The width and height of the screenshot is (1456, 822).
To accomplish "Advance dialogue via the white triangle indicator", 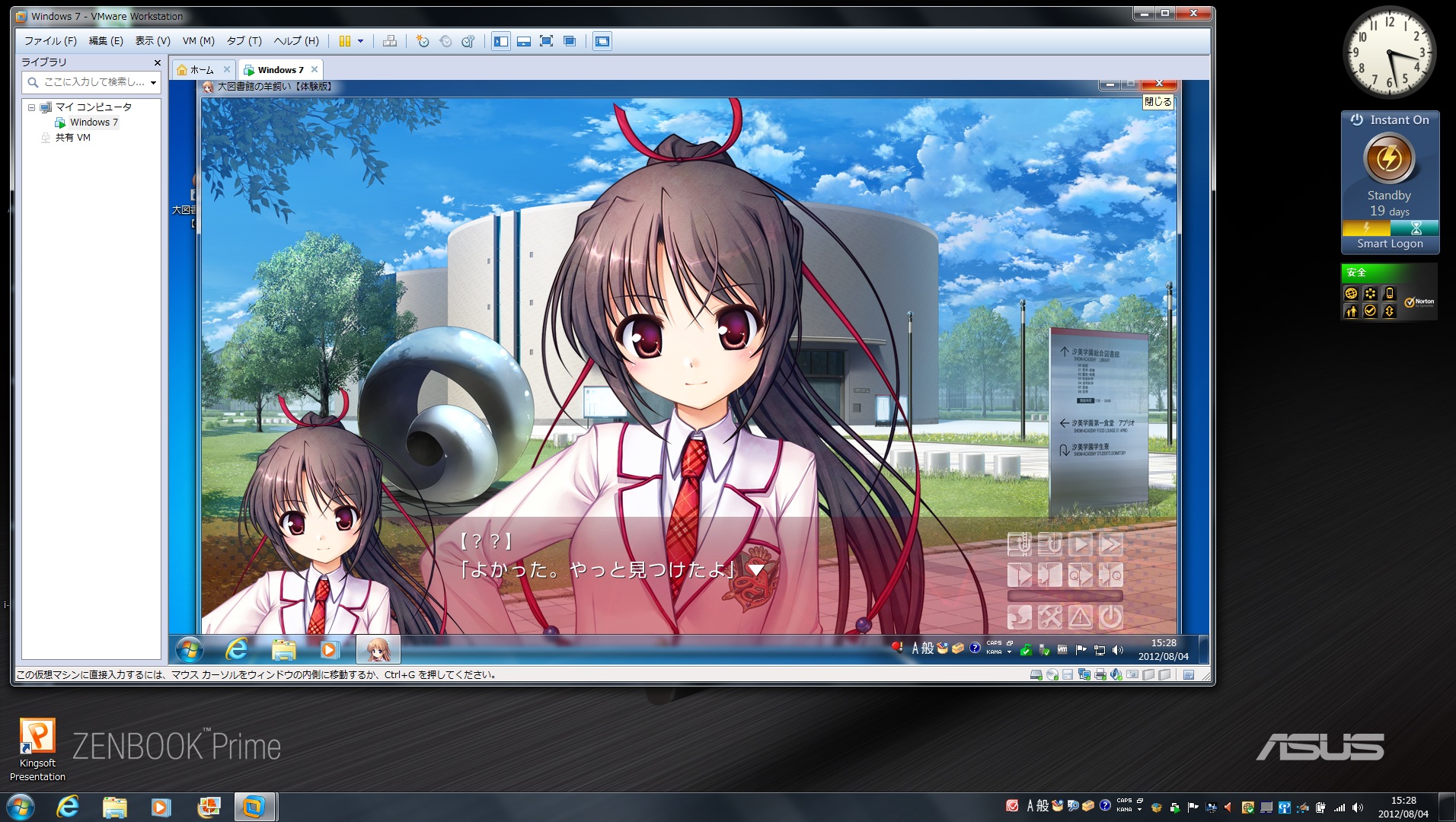I will pyautogui.click(x=755, y=569).
